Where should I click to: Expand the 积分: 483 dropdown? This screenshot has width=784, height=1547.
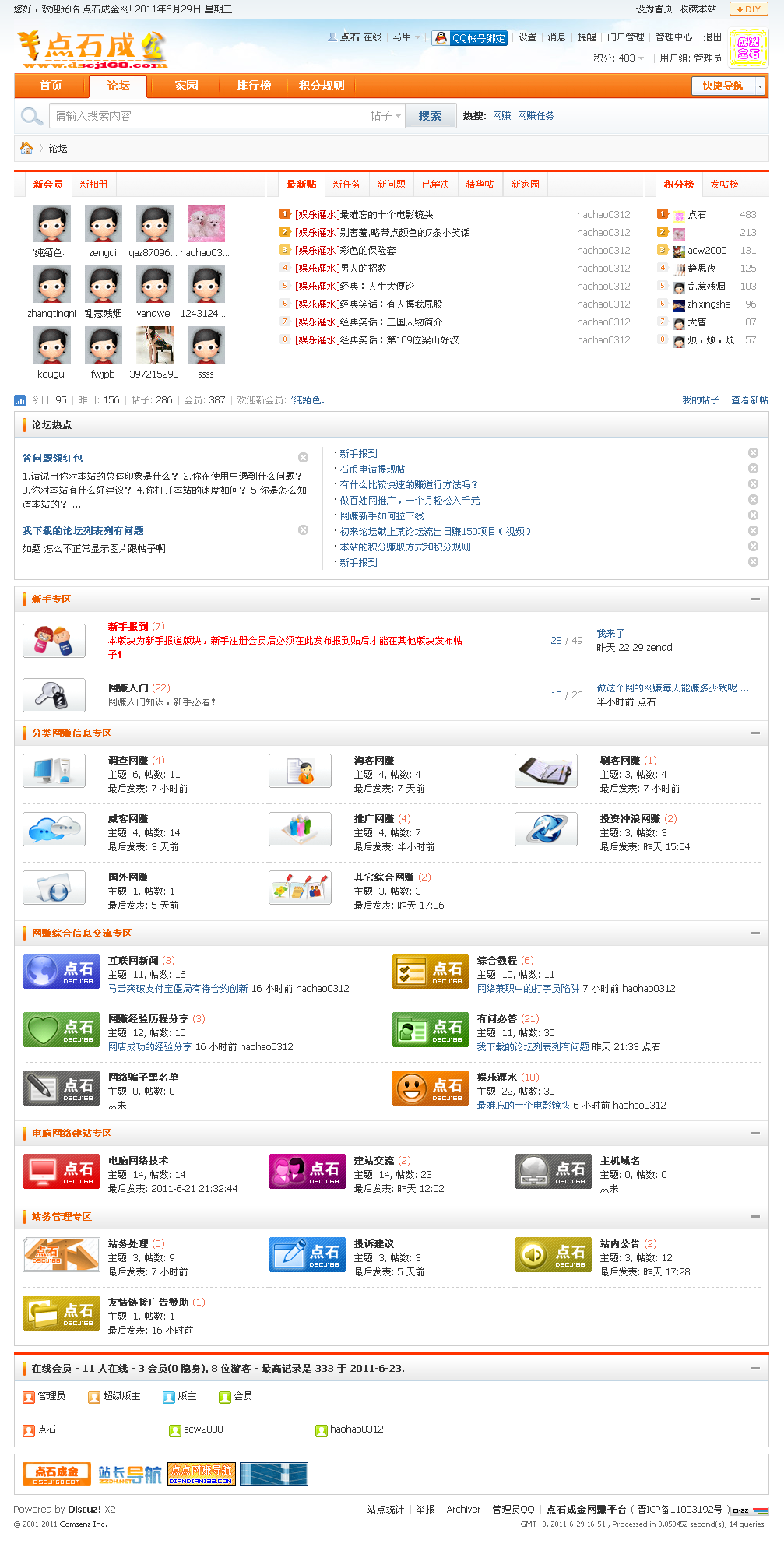[619, 58]
